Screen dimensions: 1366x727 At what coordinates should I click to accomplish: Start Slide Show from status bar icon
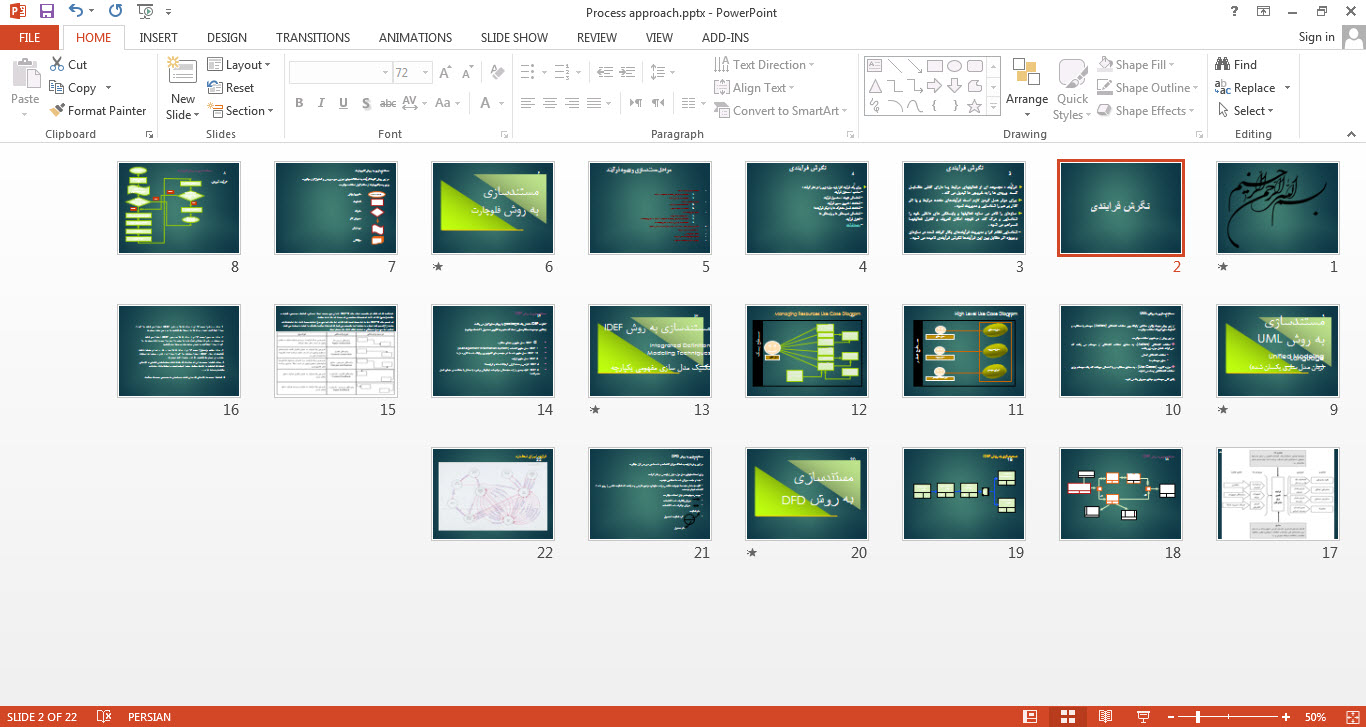pyautogui.click(x=1143, y=717)
